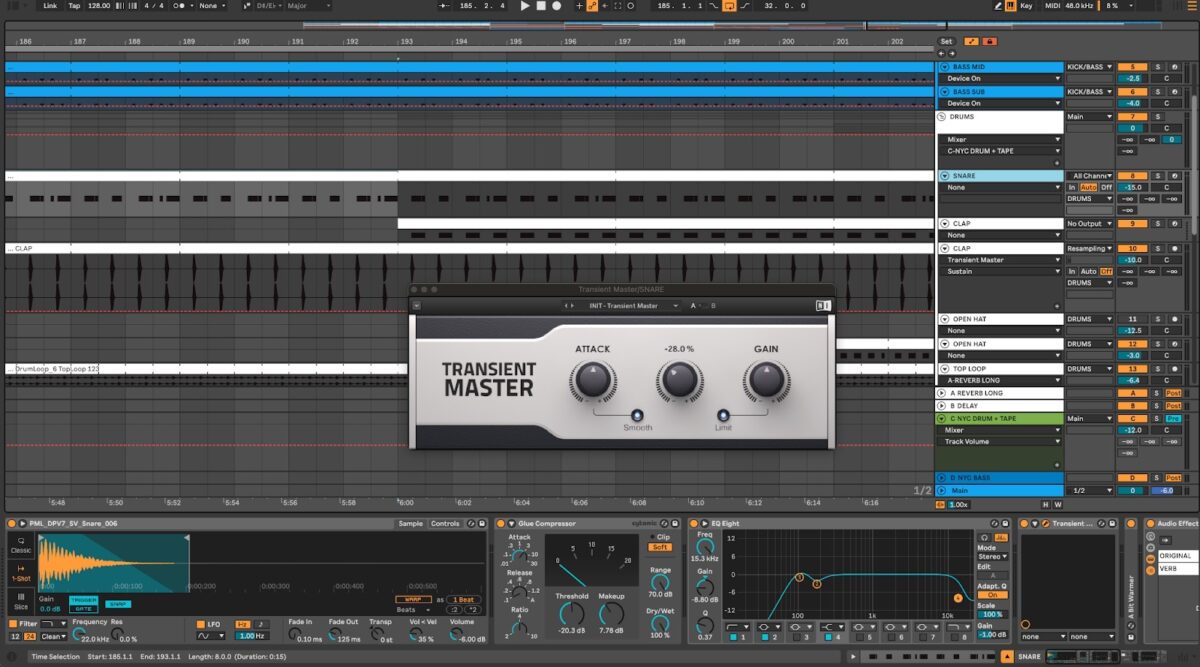Click the 128.00 tempo field

99,5
